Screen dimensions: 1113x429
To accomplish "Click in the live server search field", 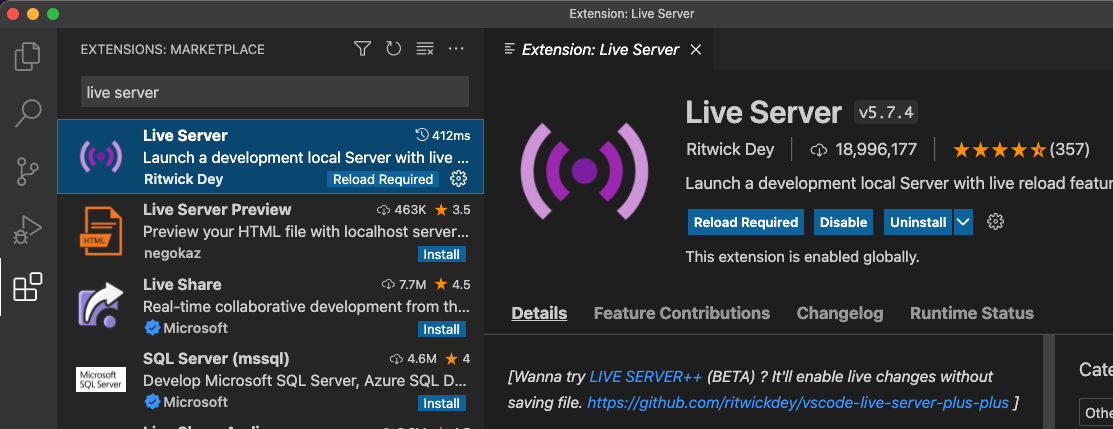I will click(x=275, y=92).
